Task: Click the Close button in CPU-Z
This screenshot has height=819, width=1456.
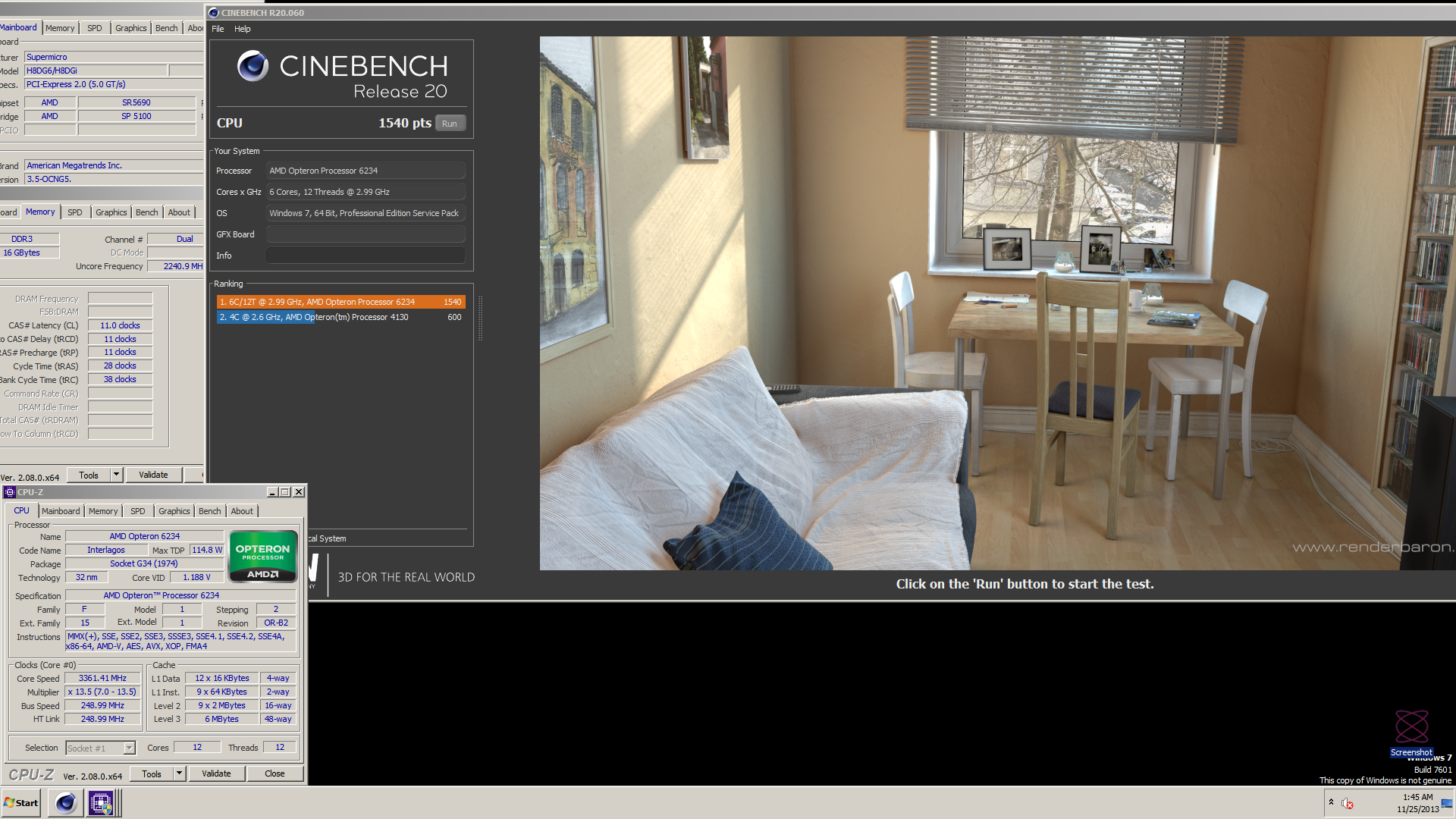Action: 275,773
